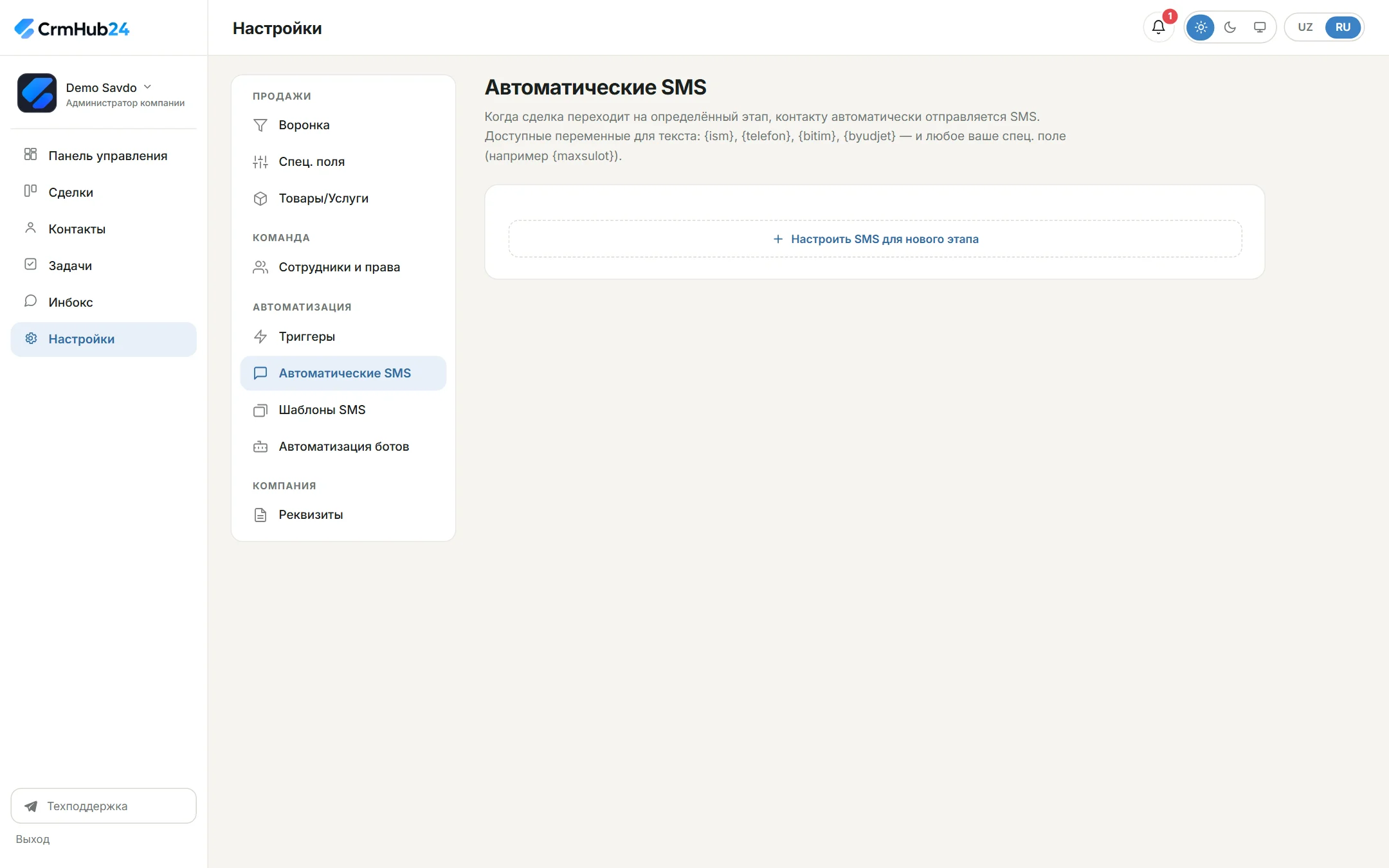Click the Товары/Услуги box icon
The height and width of the screenshot is (868, 1389).
click(260, 199)
